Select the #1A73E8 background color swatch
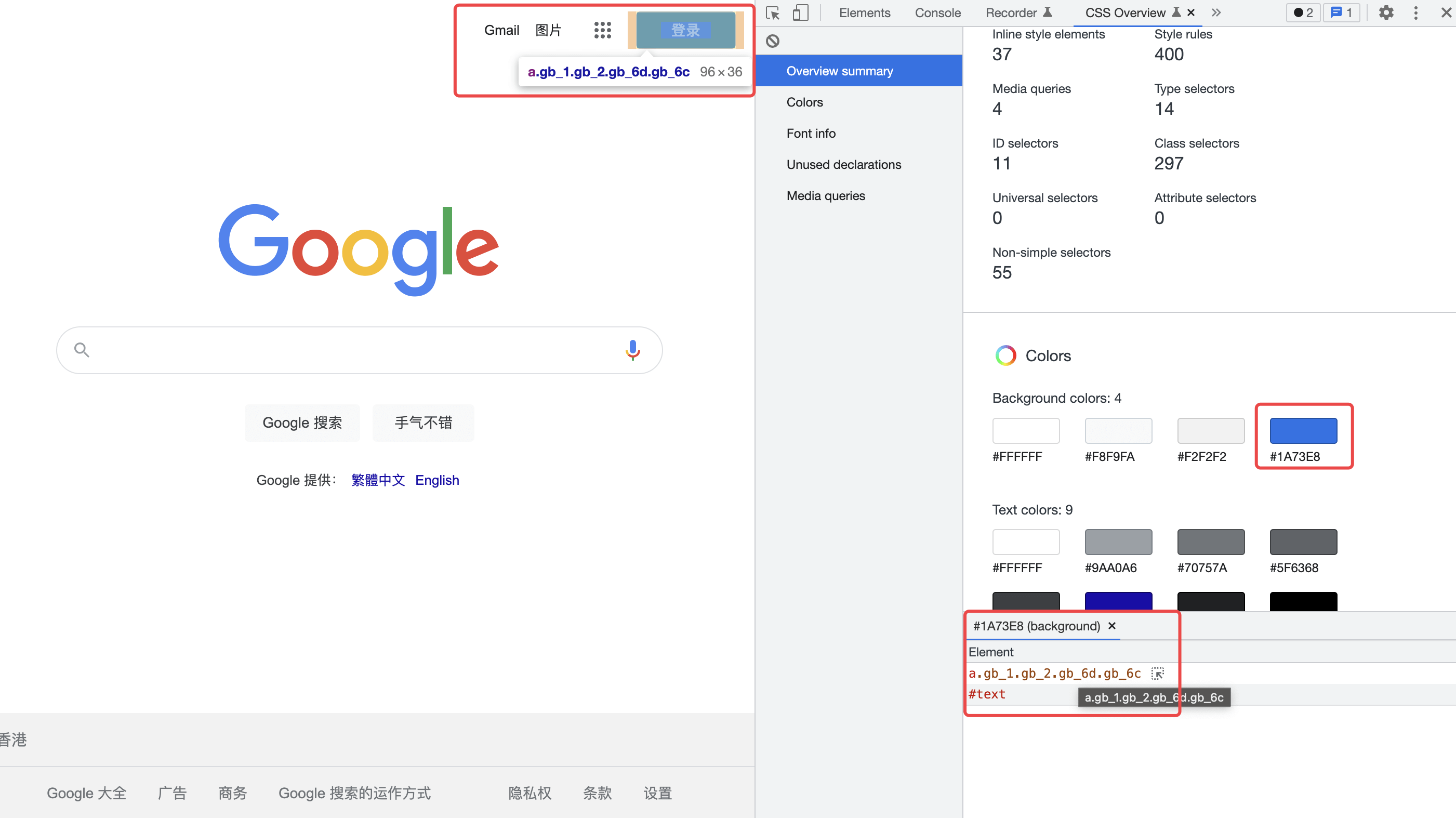This screenshot has width=1456, height=818. tap(1303, 431)
